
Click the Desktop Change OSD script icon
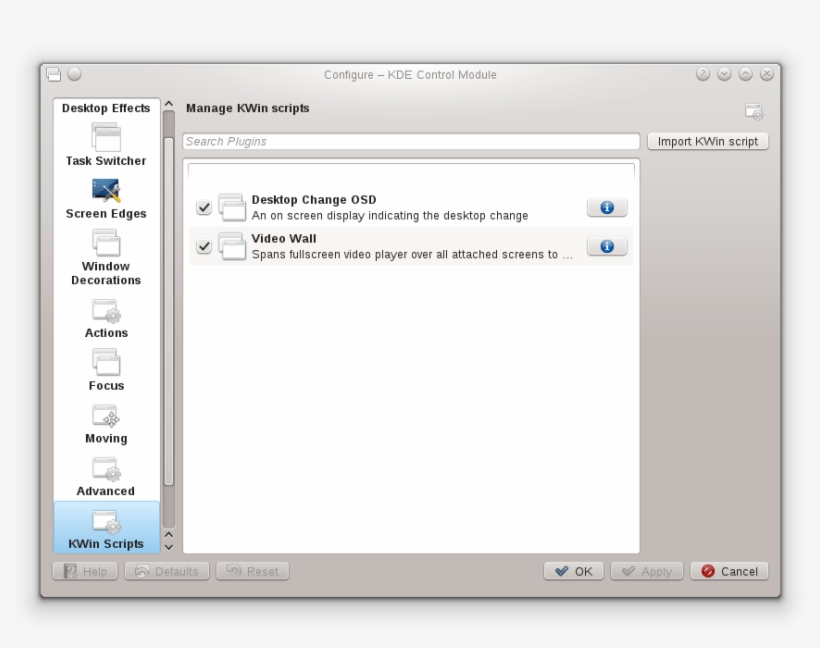[x=232, y=207]
